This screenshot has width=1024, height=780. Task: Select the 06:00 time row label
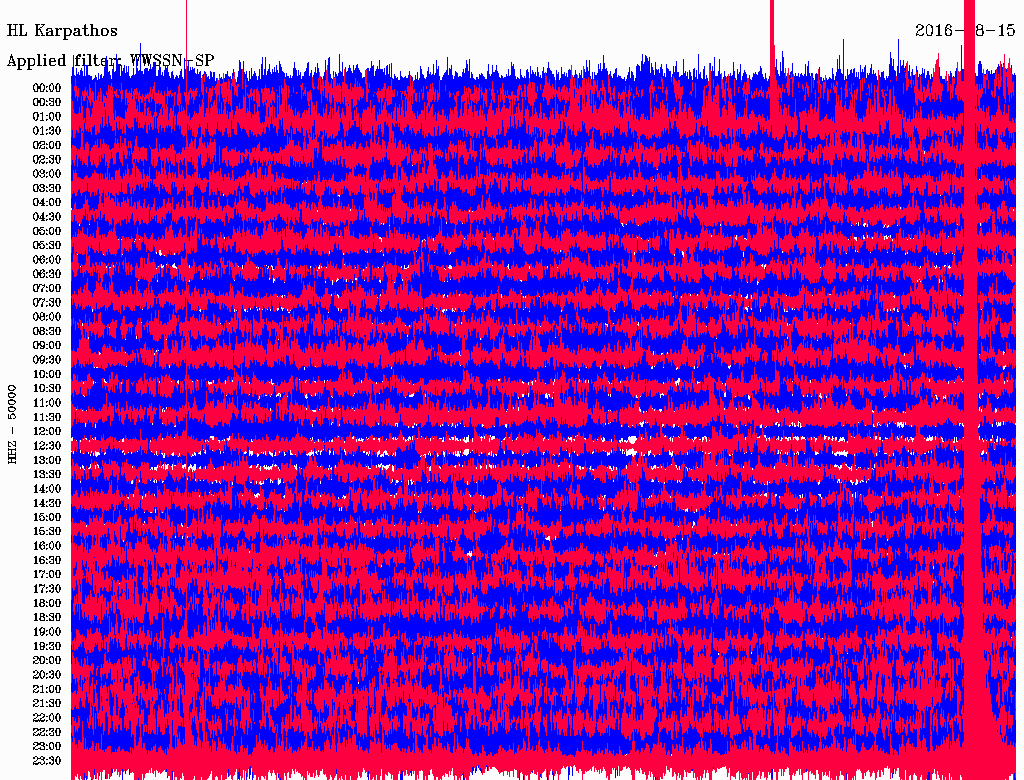(47, 260)
